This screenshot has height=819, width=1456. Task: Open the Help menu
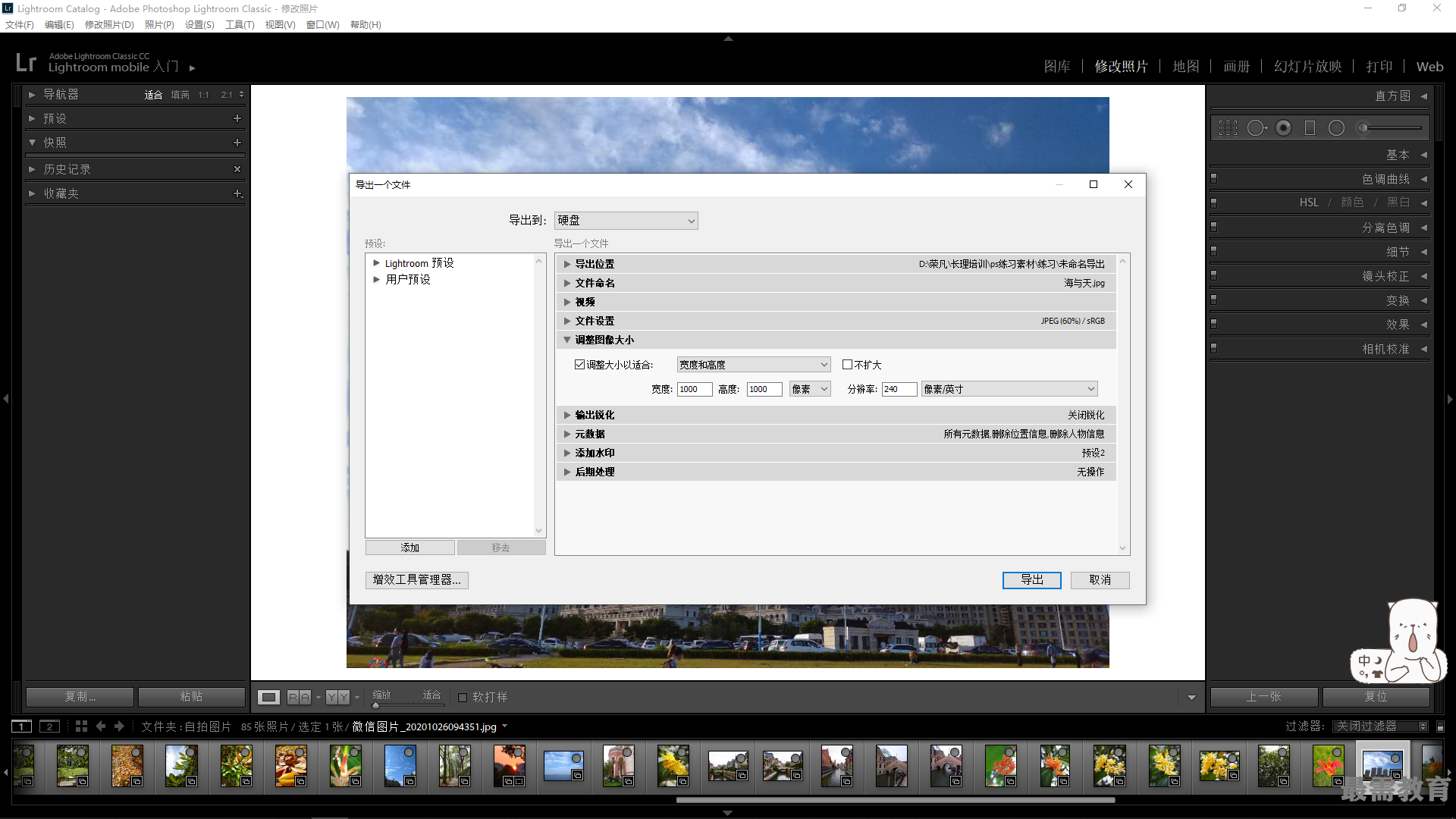click(x=366, y=25)
